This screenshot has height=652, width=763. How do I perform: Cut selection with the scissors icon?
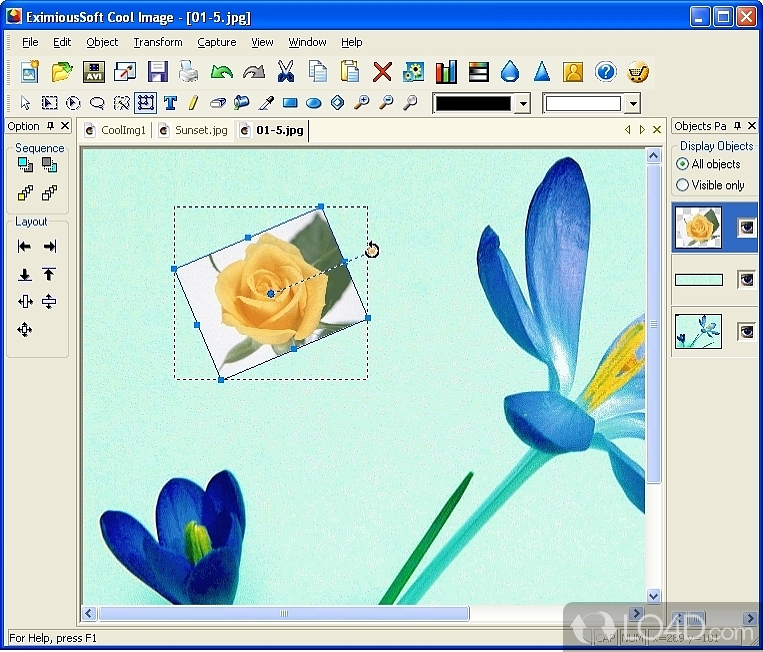(286, 72)
